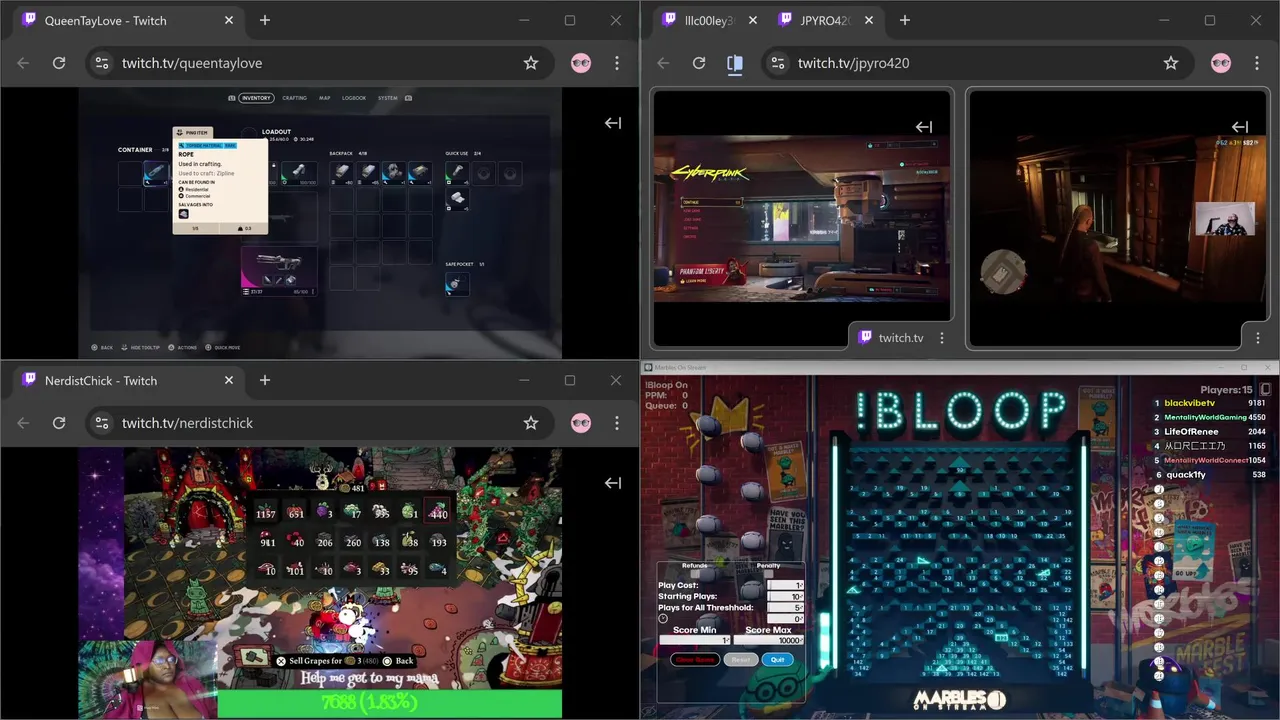Close the QueenTayLove - Twitch tab
Screen dimensions: 1280x720
[x=229, y=20]
